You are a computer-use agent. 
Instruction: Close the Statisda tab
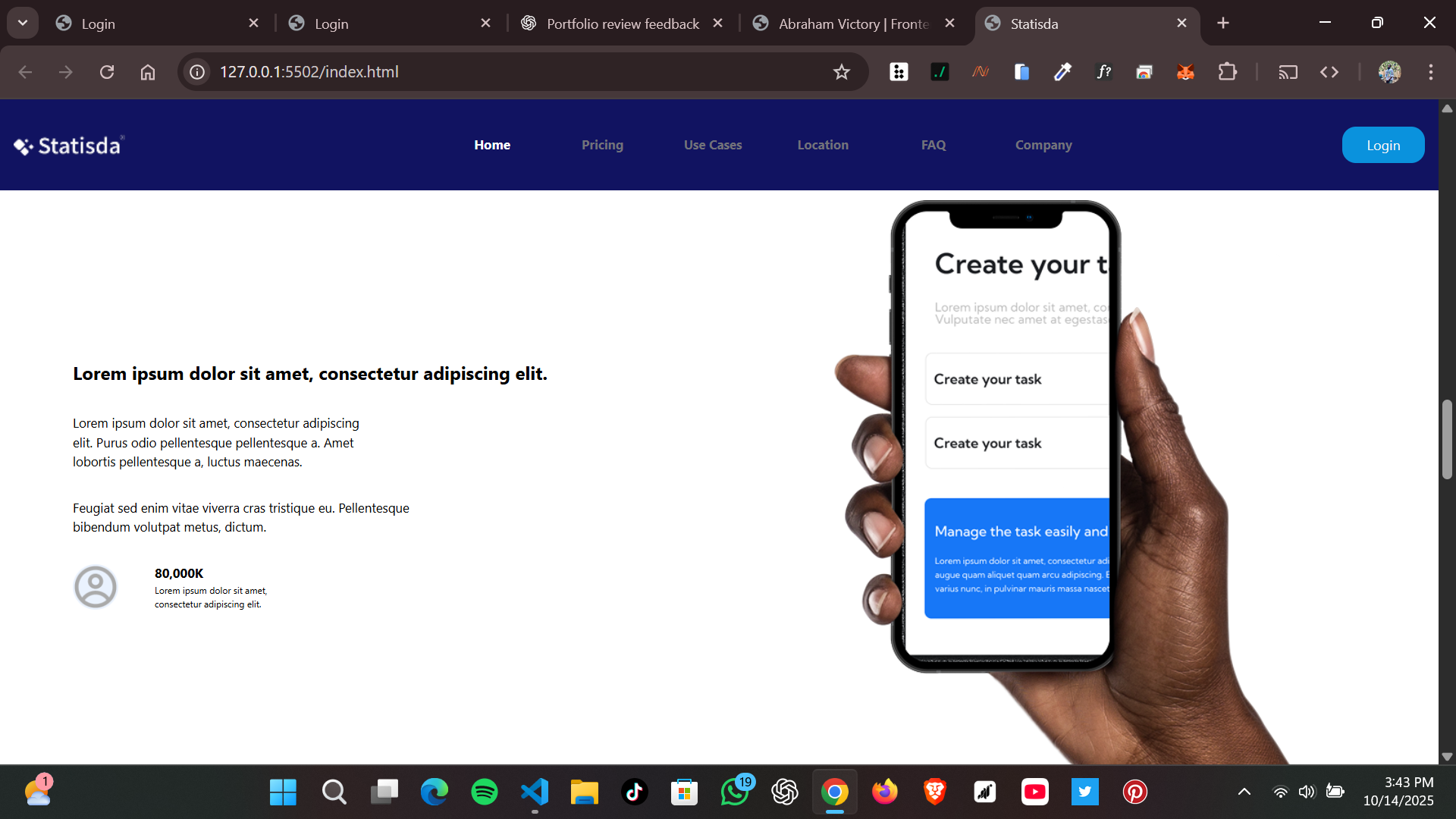point(1181,24)
